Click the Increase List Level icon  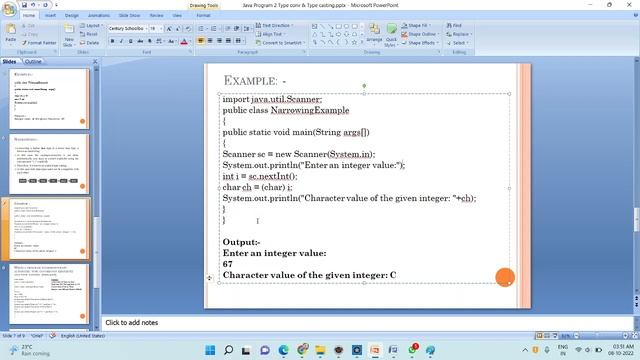point(237,29)
